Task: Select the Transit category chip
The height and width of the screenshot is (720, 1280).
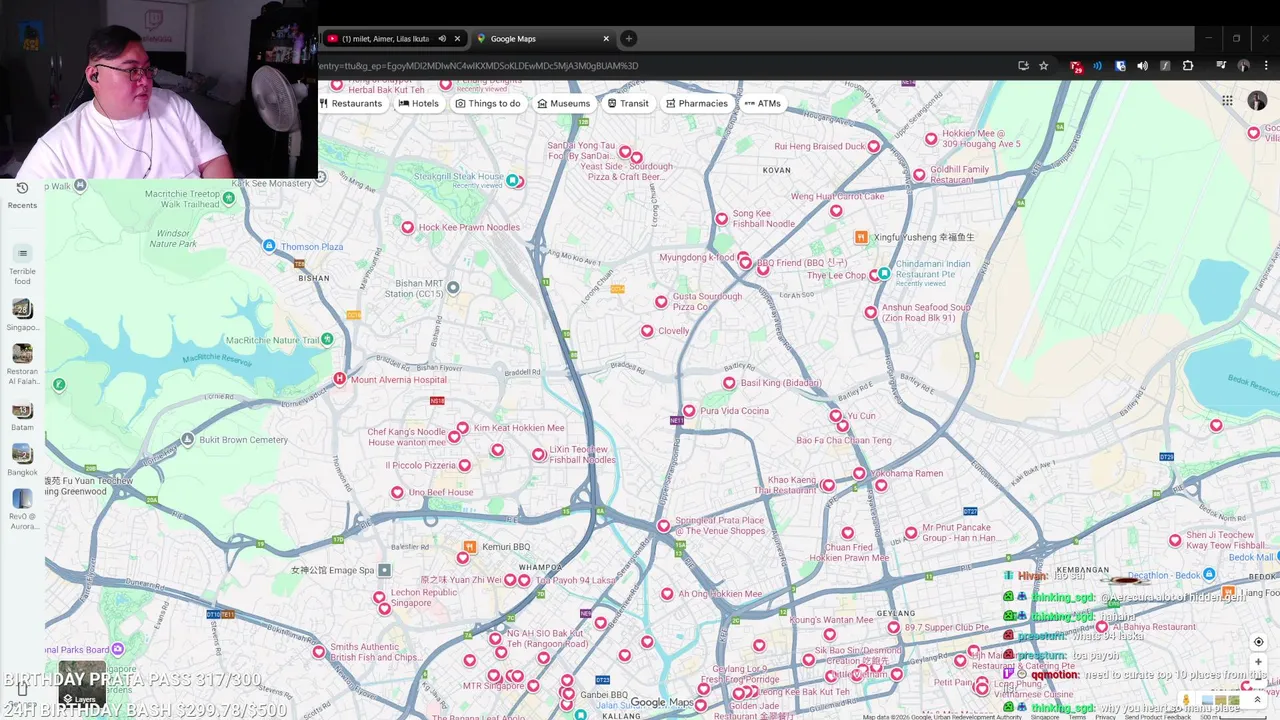Action: pyautogui.click(x=628, y=103)
